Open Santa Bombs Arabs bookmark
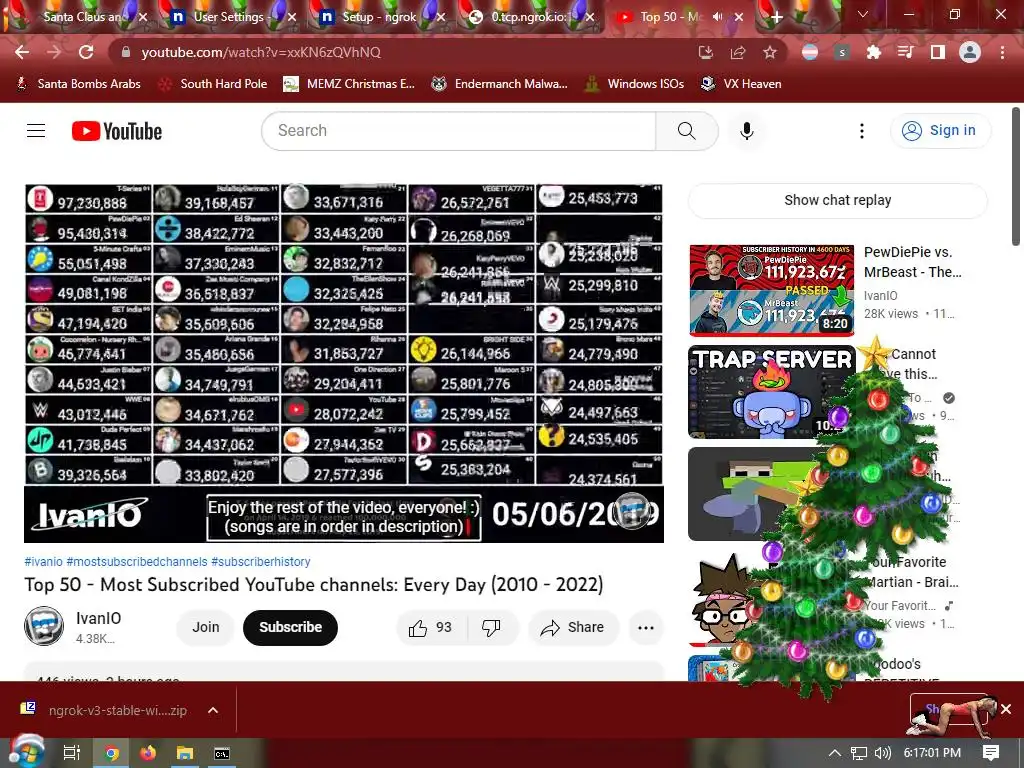 click(x=78, y=84)
